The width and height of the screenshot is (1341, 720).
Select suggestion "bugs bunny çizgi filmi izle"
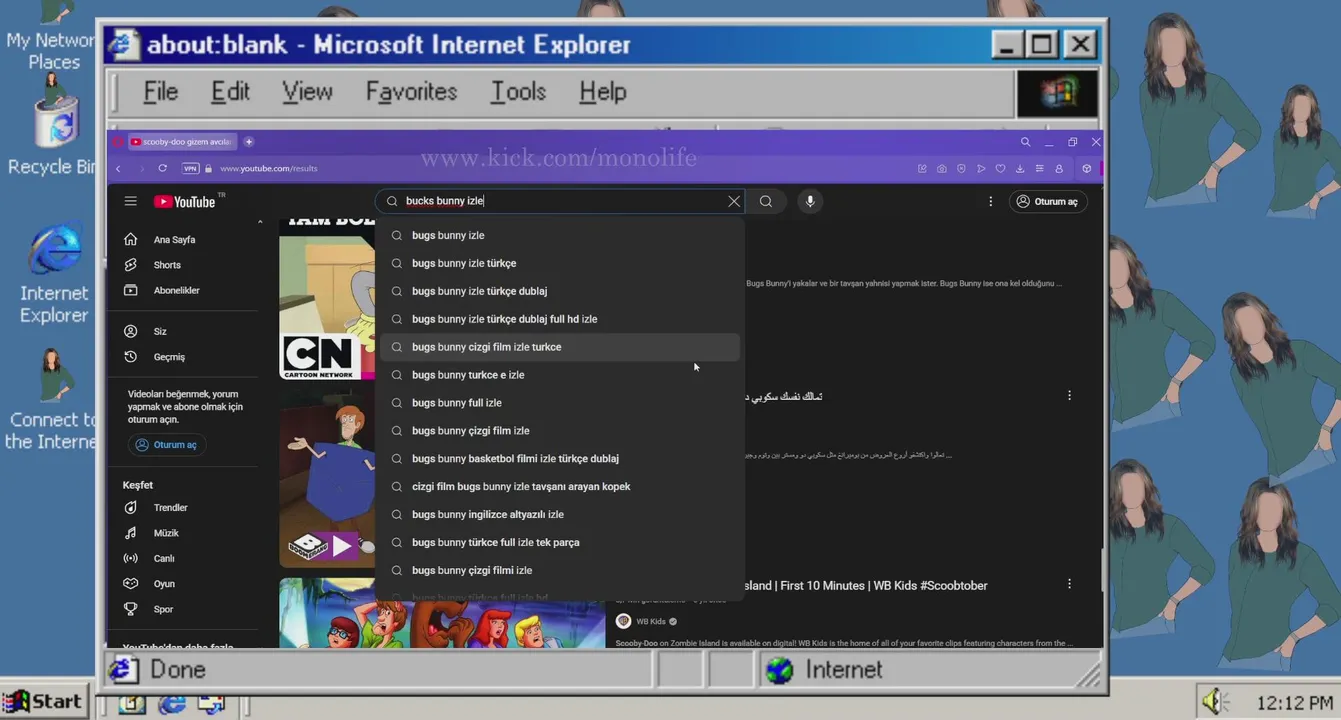(x=560, y=571)
